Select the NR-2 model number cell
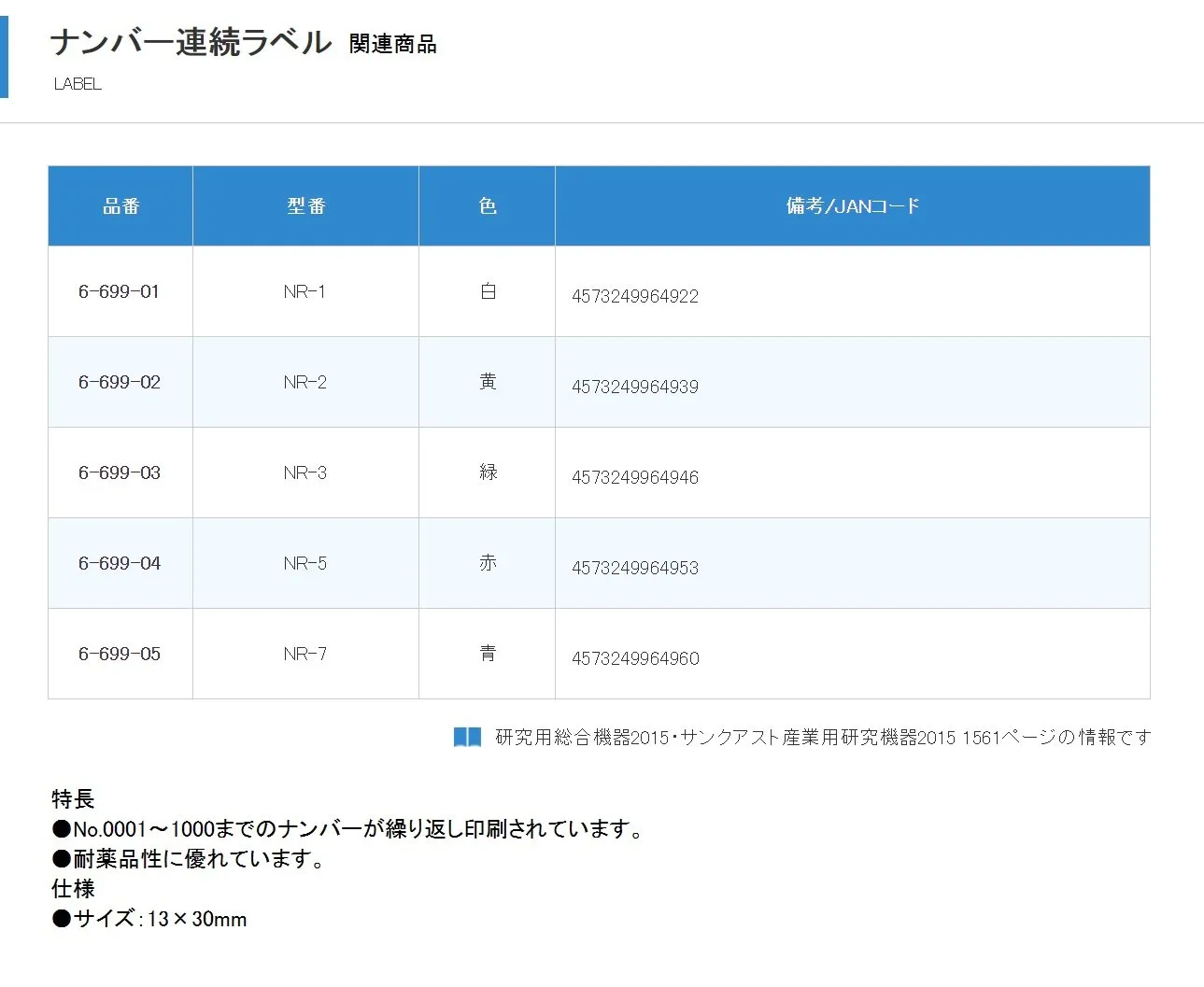This screenshot has width=1204, height=987. click(x=305, y=382)
